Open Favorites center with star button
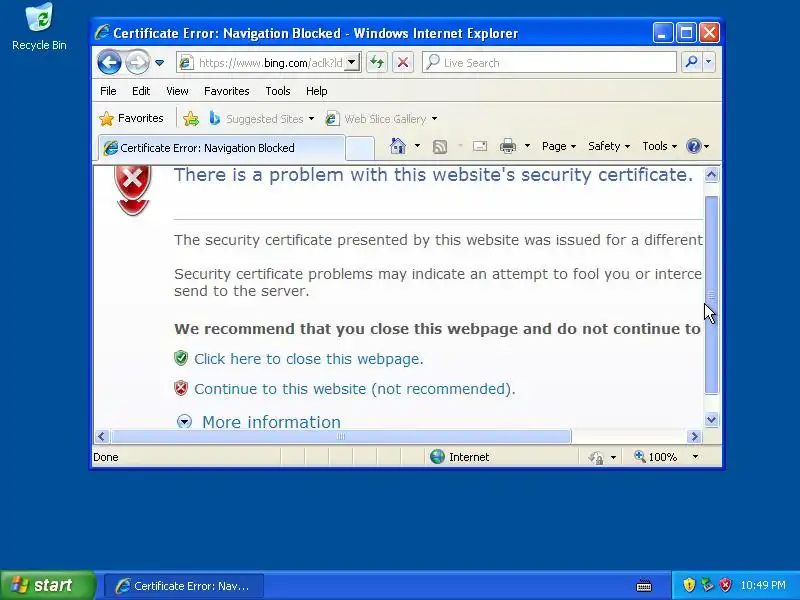Image resolution: width=800 pixels, height=600 pixels. click(132, 118)
